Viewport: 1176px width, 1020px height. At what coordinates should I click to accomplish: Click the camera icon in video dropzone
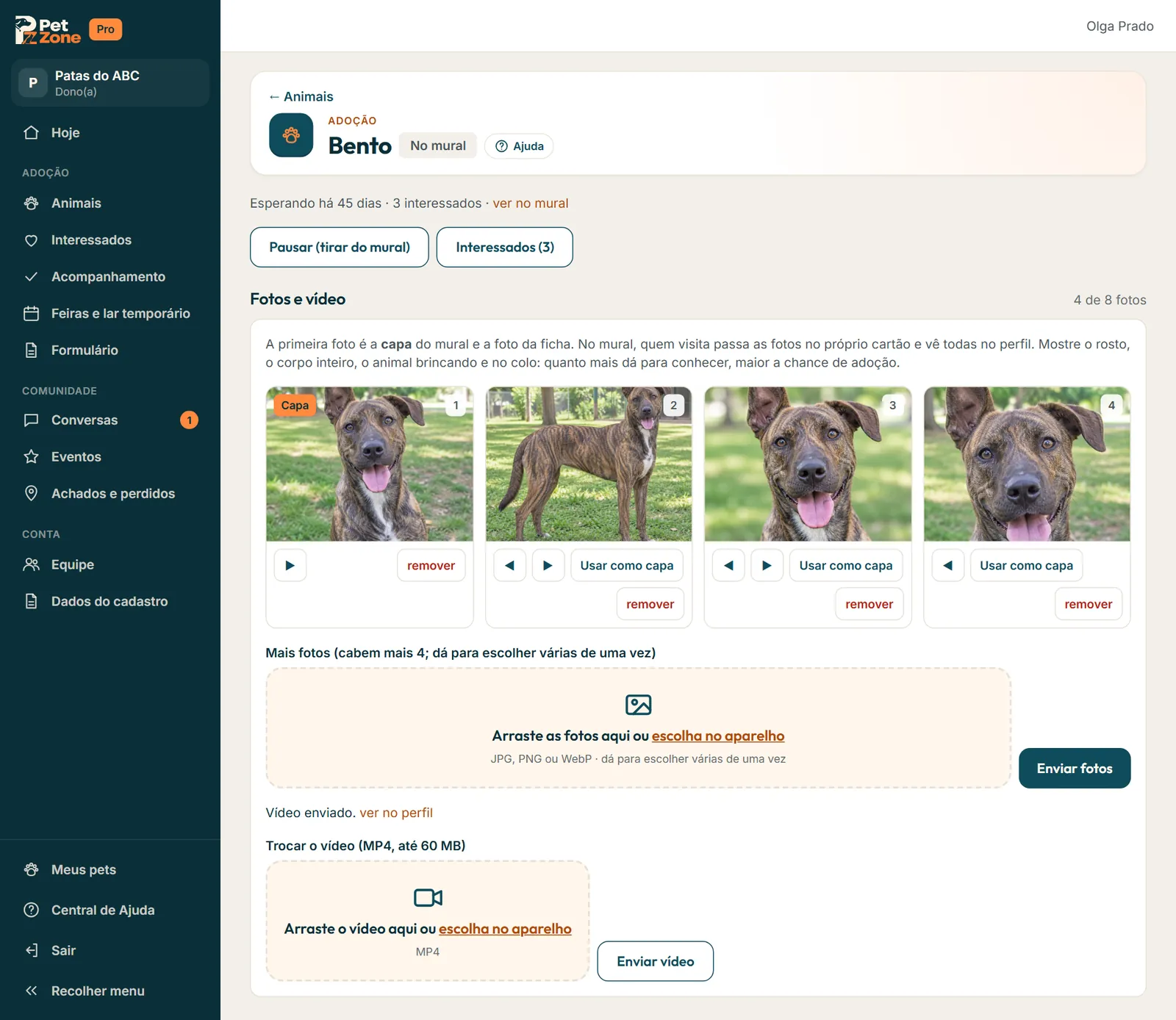(428, 897)
